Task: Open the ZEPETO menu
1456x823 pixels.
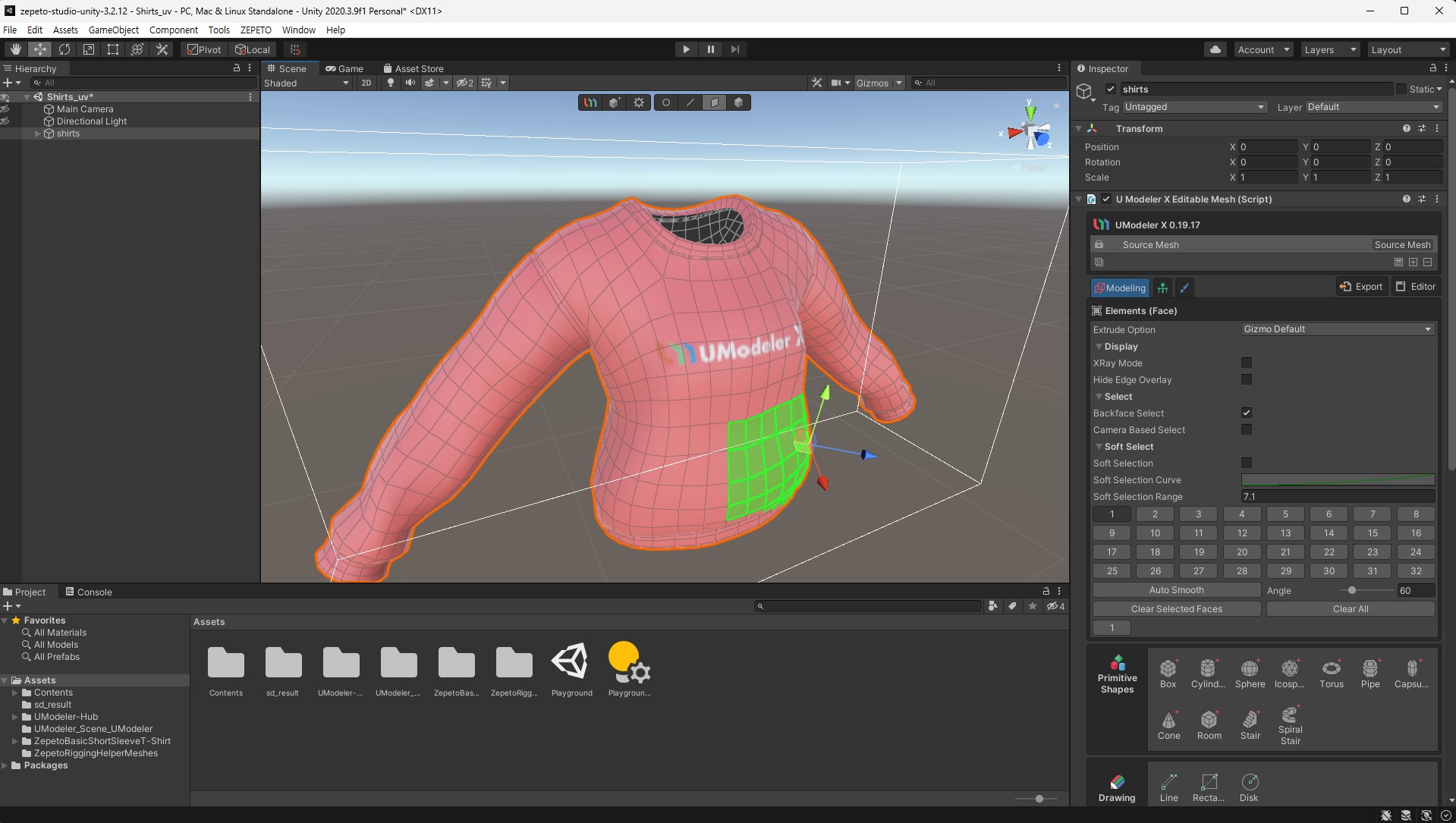Action: click(256, 30)
